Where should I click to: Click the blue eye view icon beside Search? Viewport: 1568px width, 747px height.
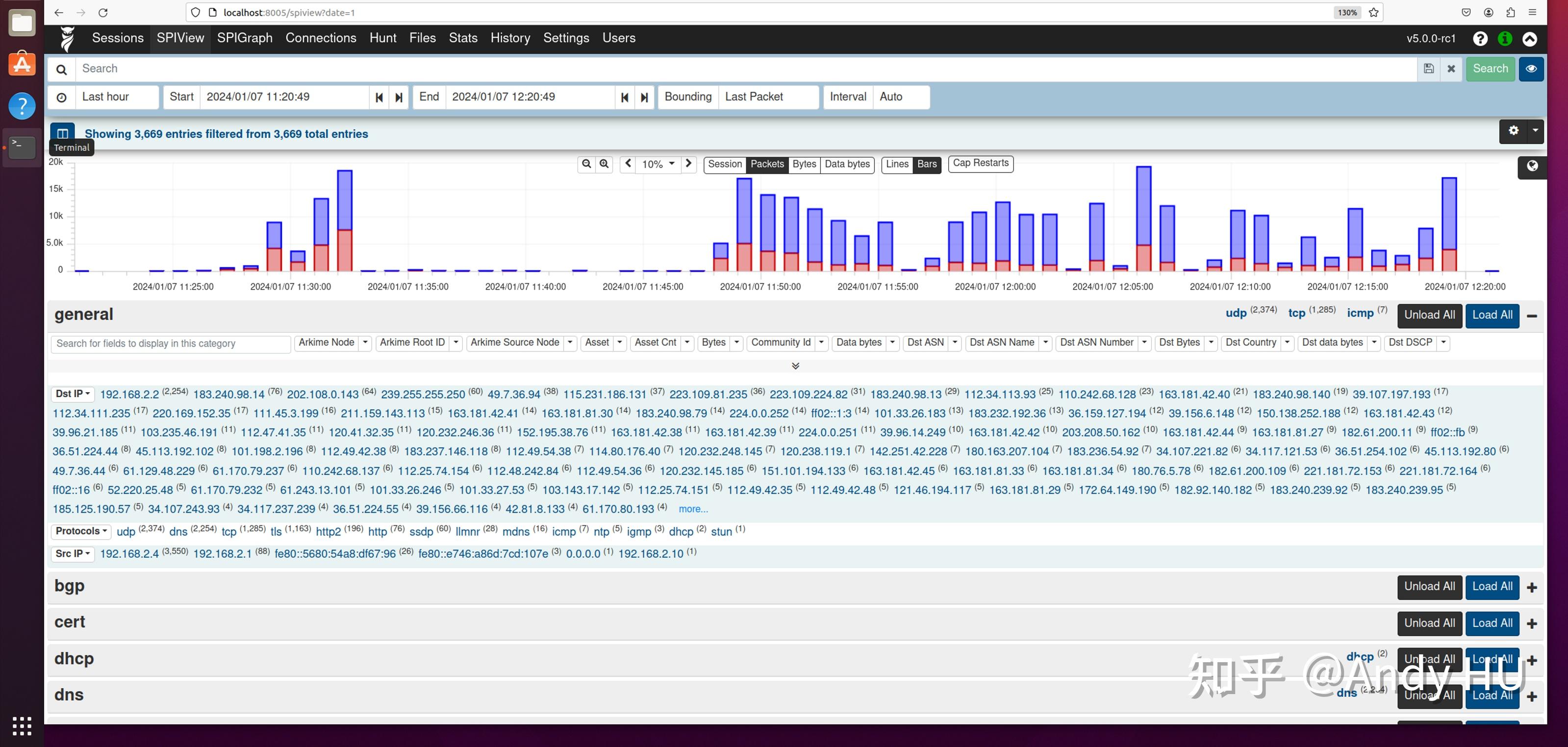click(x=1532, y=68)
